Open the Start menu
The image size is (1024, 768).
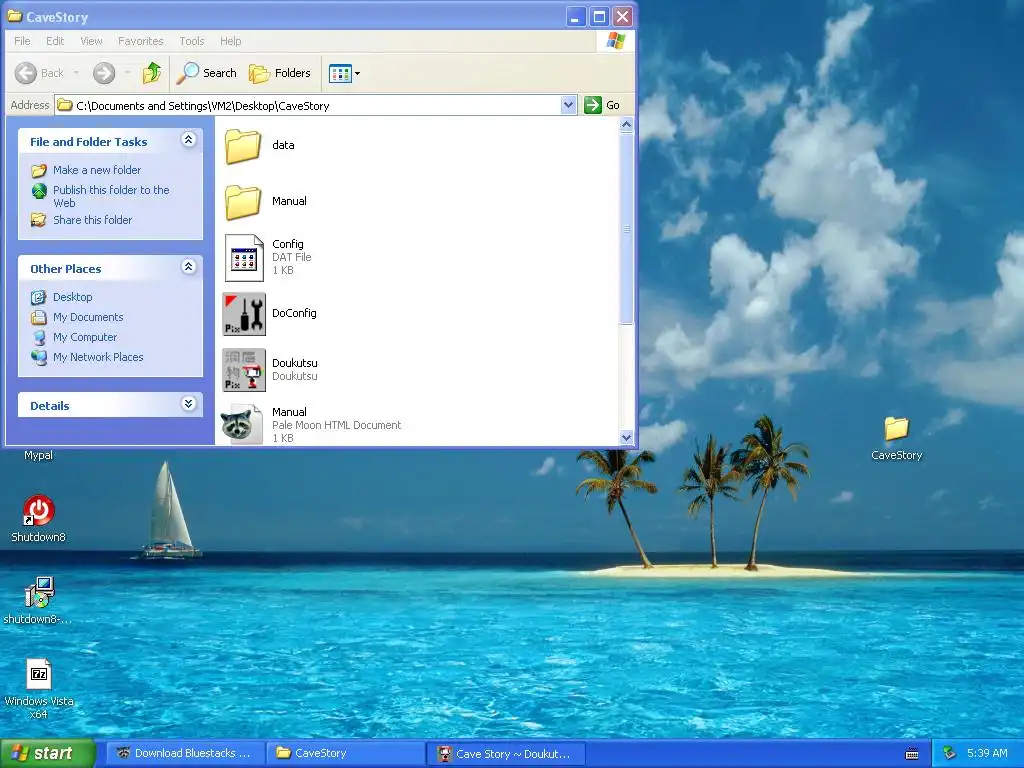click(x=48, y=753)
